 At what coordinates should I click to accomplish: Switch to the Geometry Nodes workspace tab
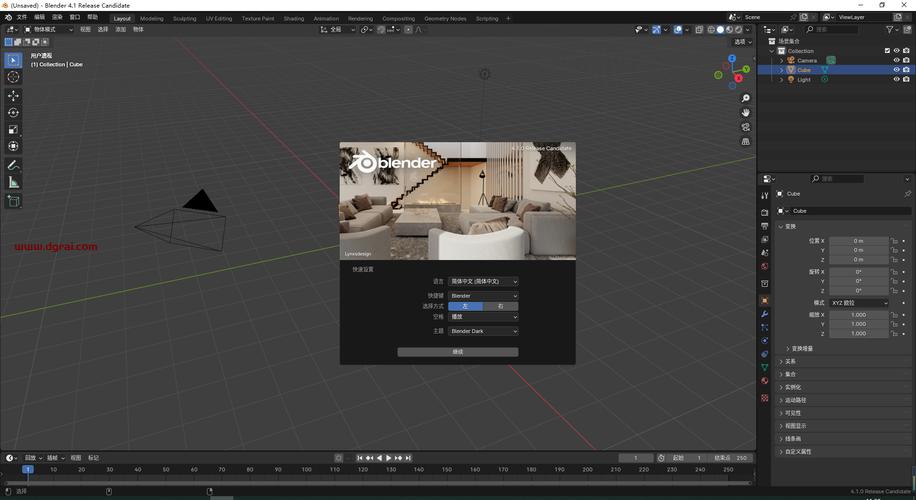click(445, 19)
